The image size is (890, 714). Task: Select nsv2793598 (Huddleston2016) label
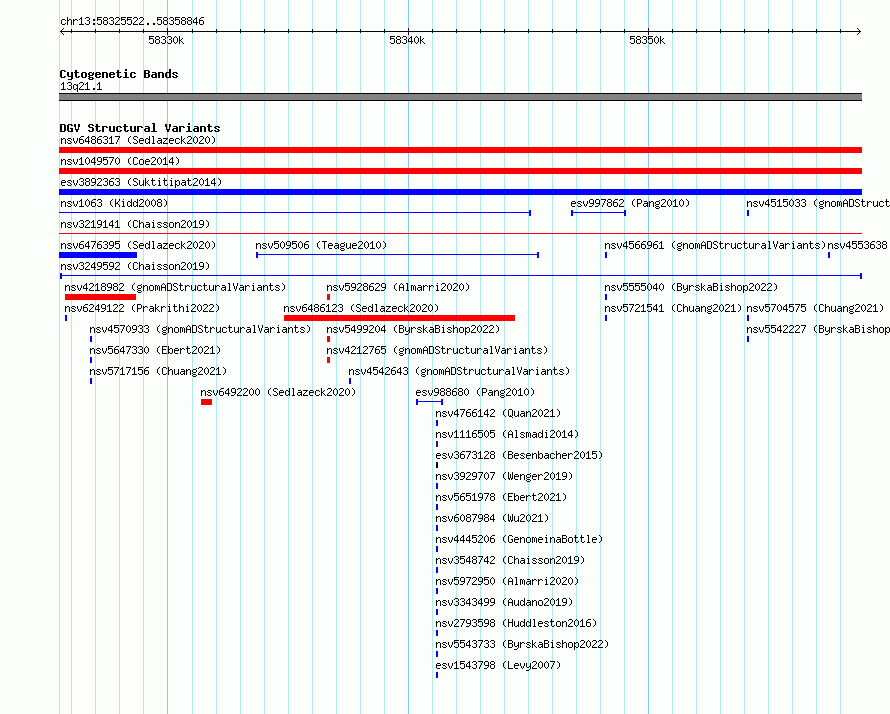click(x=516, y=623)
